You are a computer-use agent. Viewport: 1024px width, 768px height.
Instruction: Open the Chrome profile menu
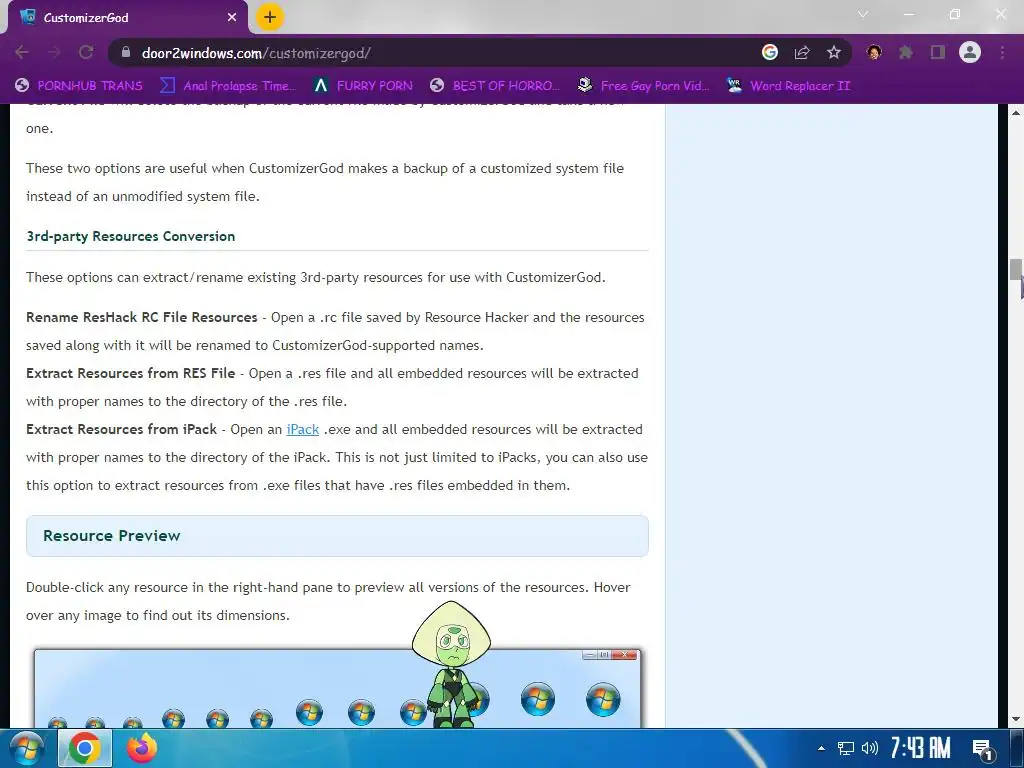click(970, 52)
